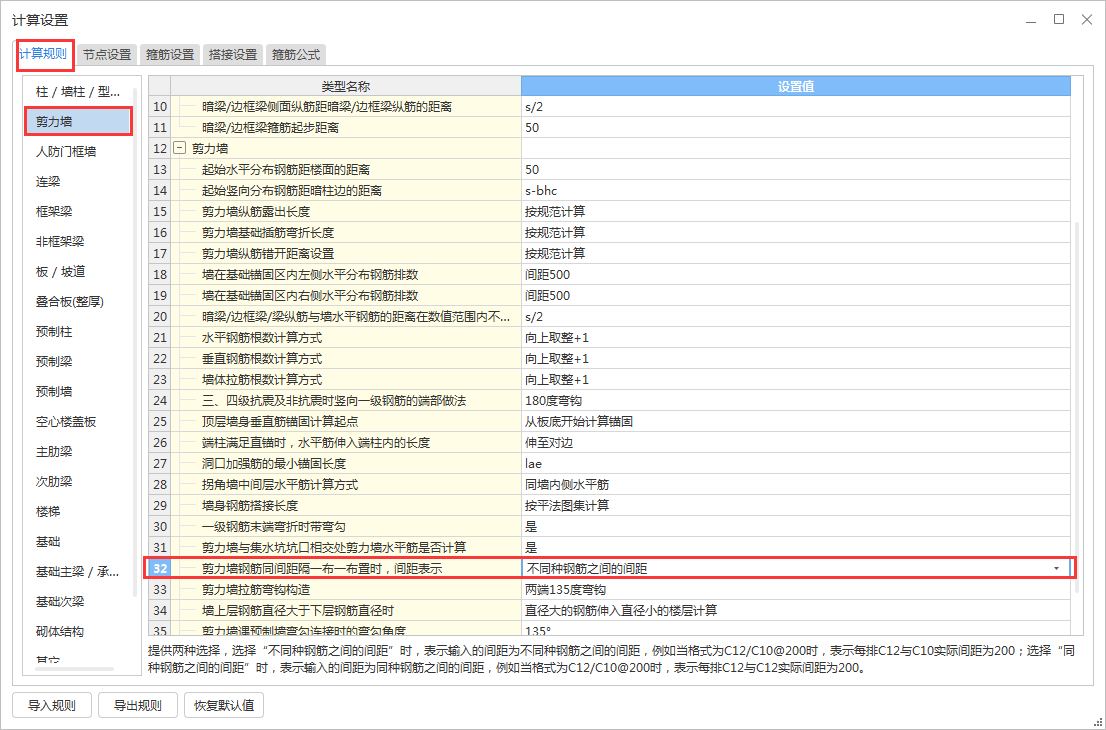Open dropdown arrow for row 32 setting value
The height and width of the screenshot is (730, 1106).
(1056, 568)
